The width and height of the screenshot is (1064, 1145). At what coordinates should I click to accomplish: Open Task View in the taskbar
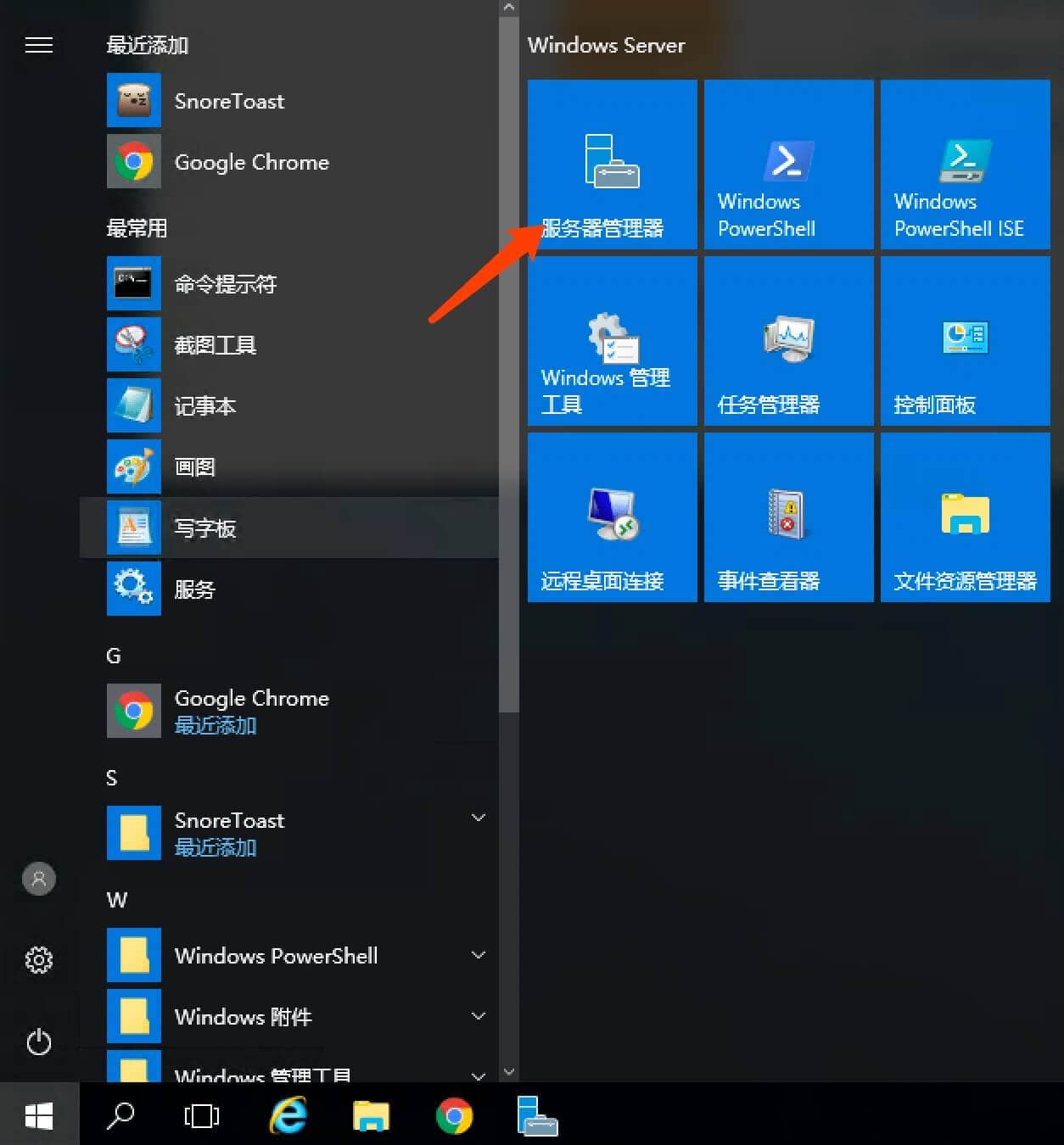202,1116
